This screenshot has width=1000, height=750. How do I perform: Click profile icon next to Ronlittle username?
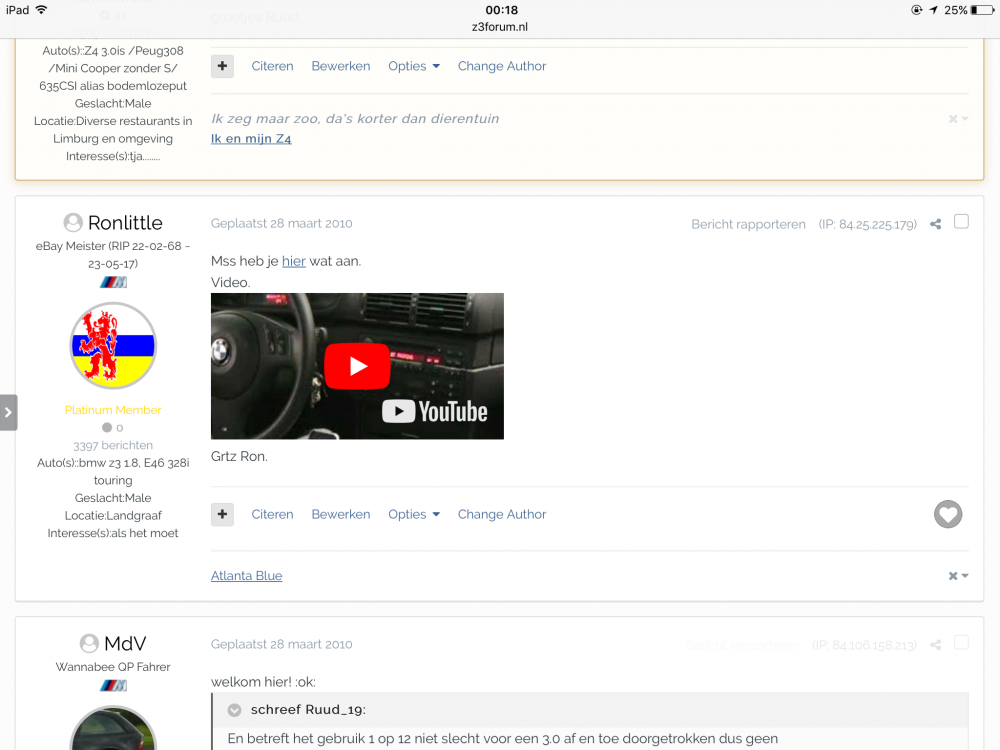pos(73,223)
